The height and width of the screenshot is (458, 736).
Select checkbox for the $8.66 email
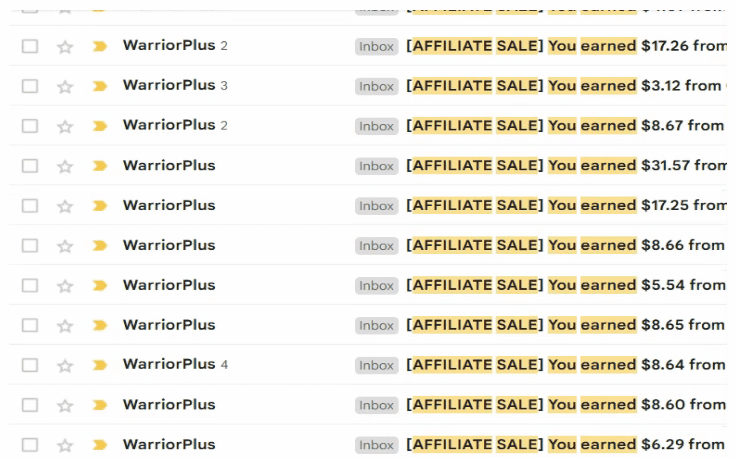[30, 246]
